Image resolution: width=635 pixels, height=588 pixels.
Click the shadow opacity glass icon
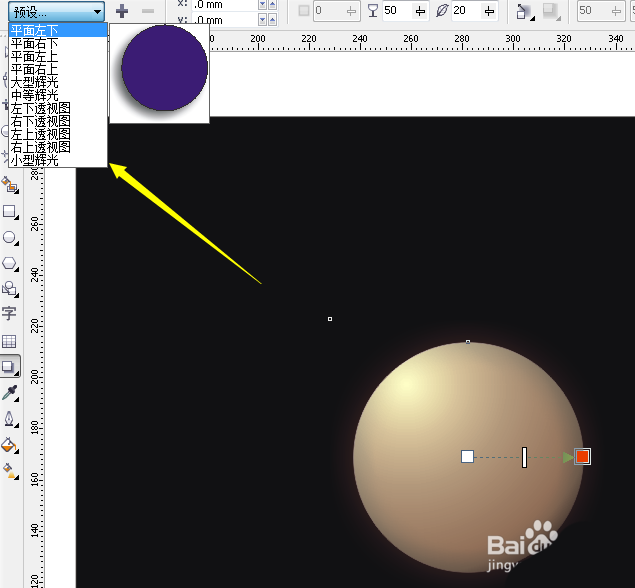373,11
